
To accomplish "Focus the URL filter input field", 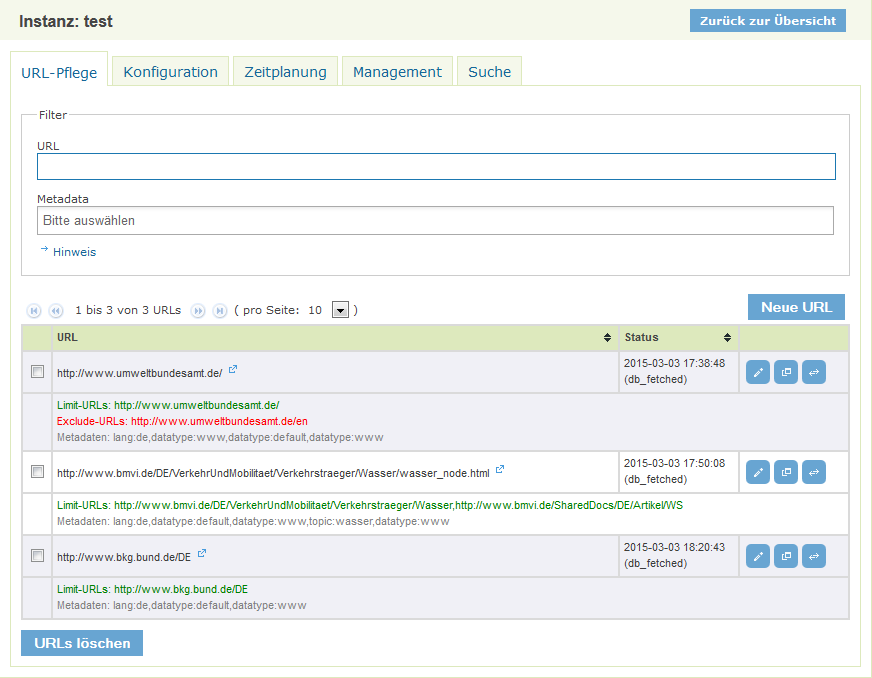I will pyautogui.click(x=435, y=167).
